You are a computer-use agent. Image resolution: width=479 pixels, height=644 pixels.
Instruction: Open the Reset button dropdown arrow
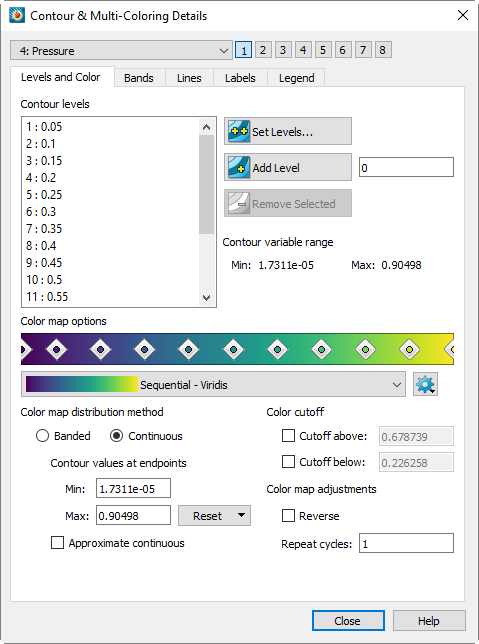coord(242,515)
